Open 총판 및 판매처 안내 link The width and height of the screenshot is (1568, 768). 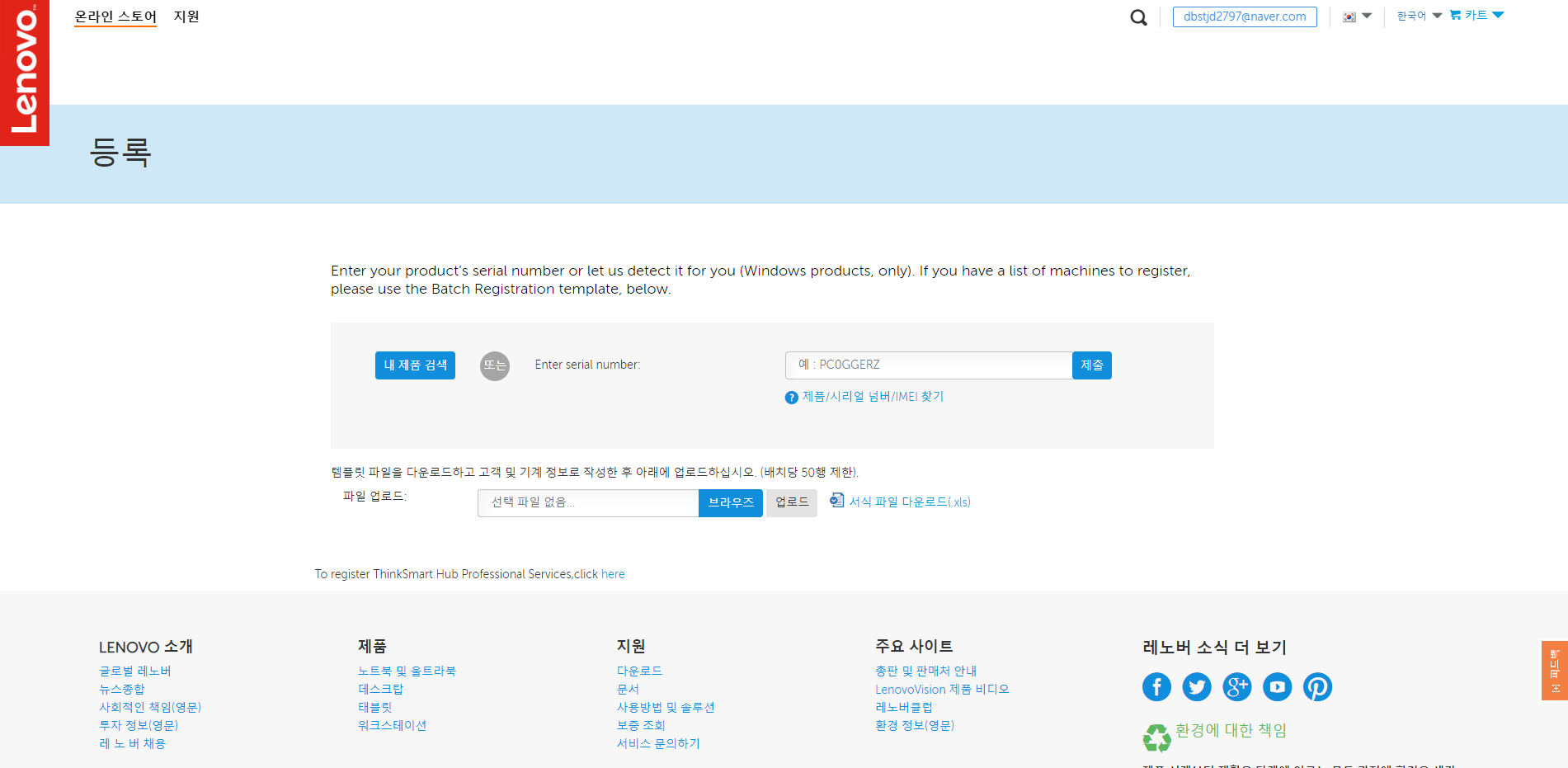(926, 671)
